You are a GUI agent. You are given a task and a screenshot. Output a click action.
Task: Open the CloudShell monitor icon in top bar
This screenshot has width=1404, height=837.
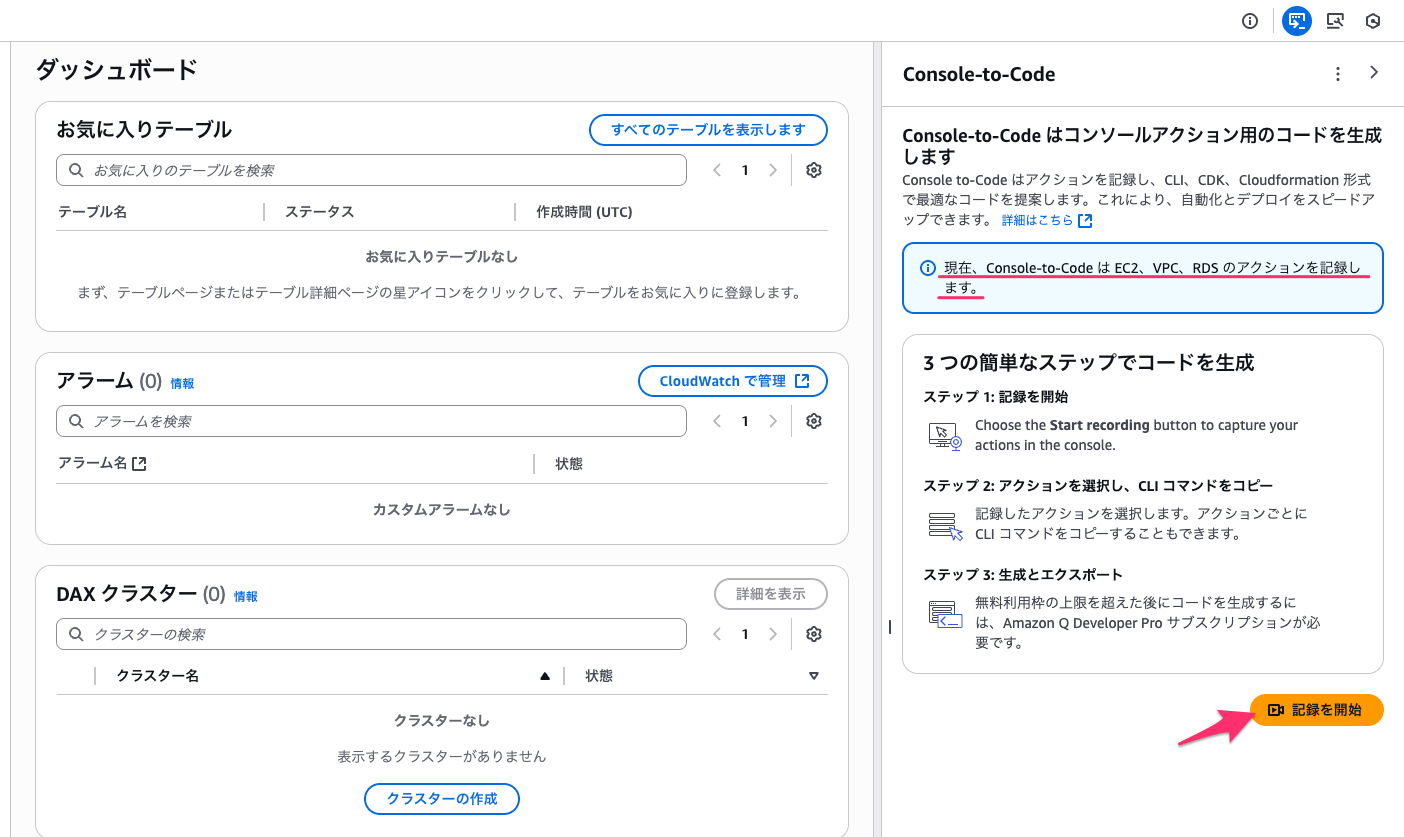pyautogui.click(x=1335, y=21)
